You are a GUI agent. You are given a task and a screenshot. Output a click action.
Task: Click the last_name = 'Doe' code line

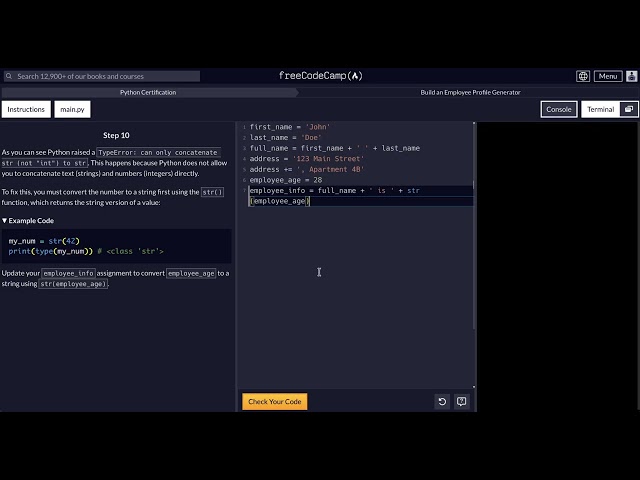point(285,138)
